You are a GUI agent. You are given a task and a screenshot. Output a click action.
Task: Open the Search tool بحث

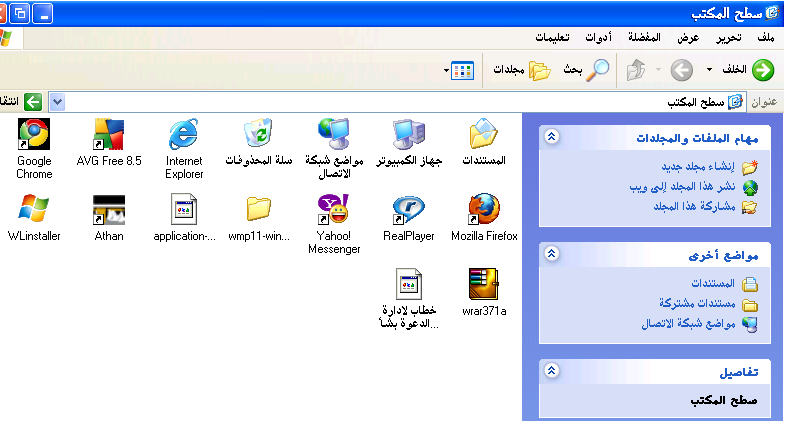click(586, 70)
